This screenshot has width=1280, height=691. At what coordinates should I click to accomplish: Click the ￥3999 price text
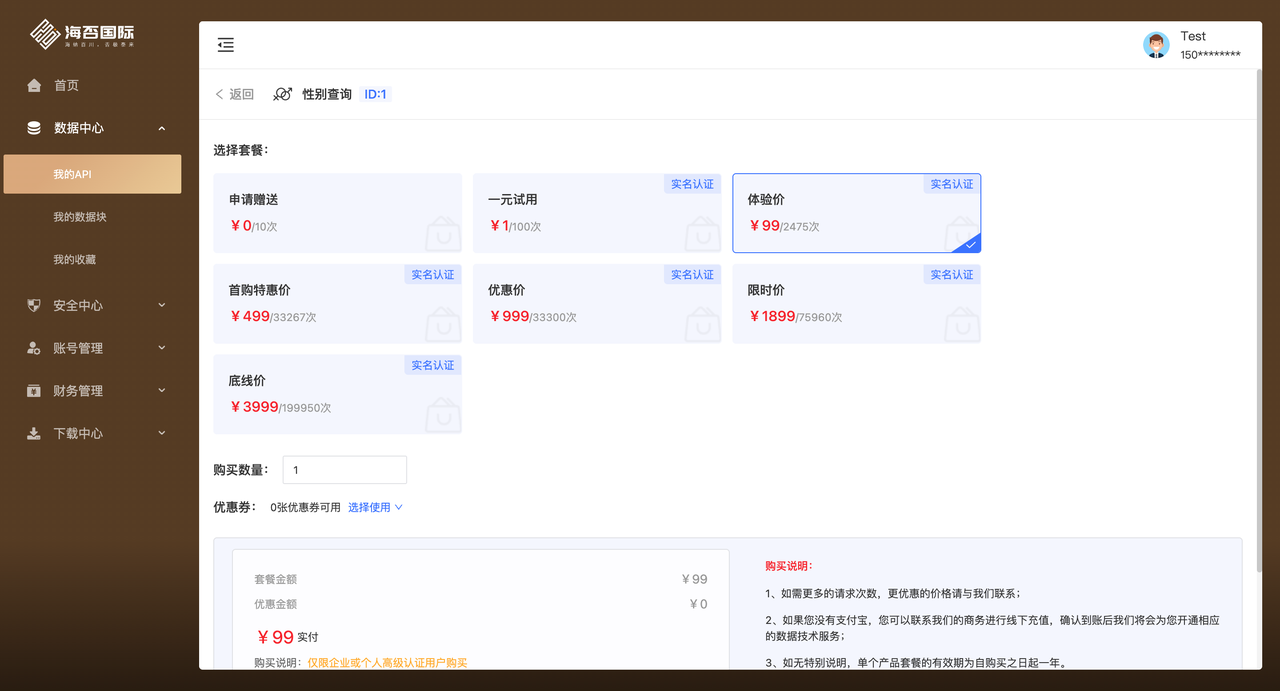click(254, 406)
